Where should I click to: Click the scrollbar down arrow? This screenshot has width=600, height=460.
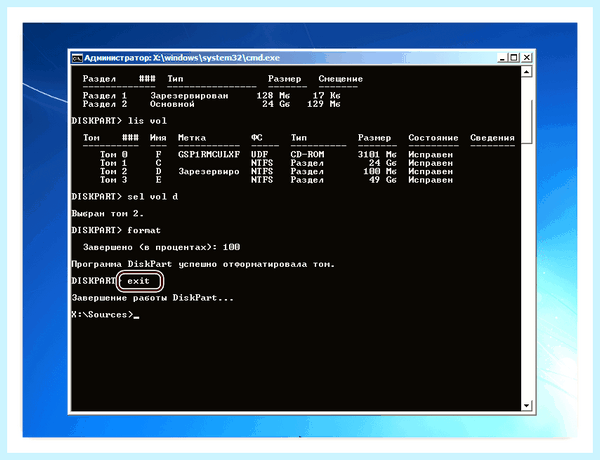[x=527, y=406]
